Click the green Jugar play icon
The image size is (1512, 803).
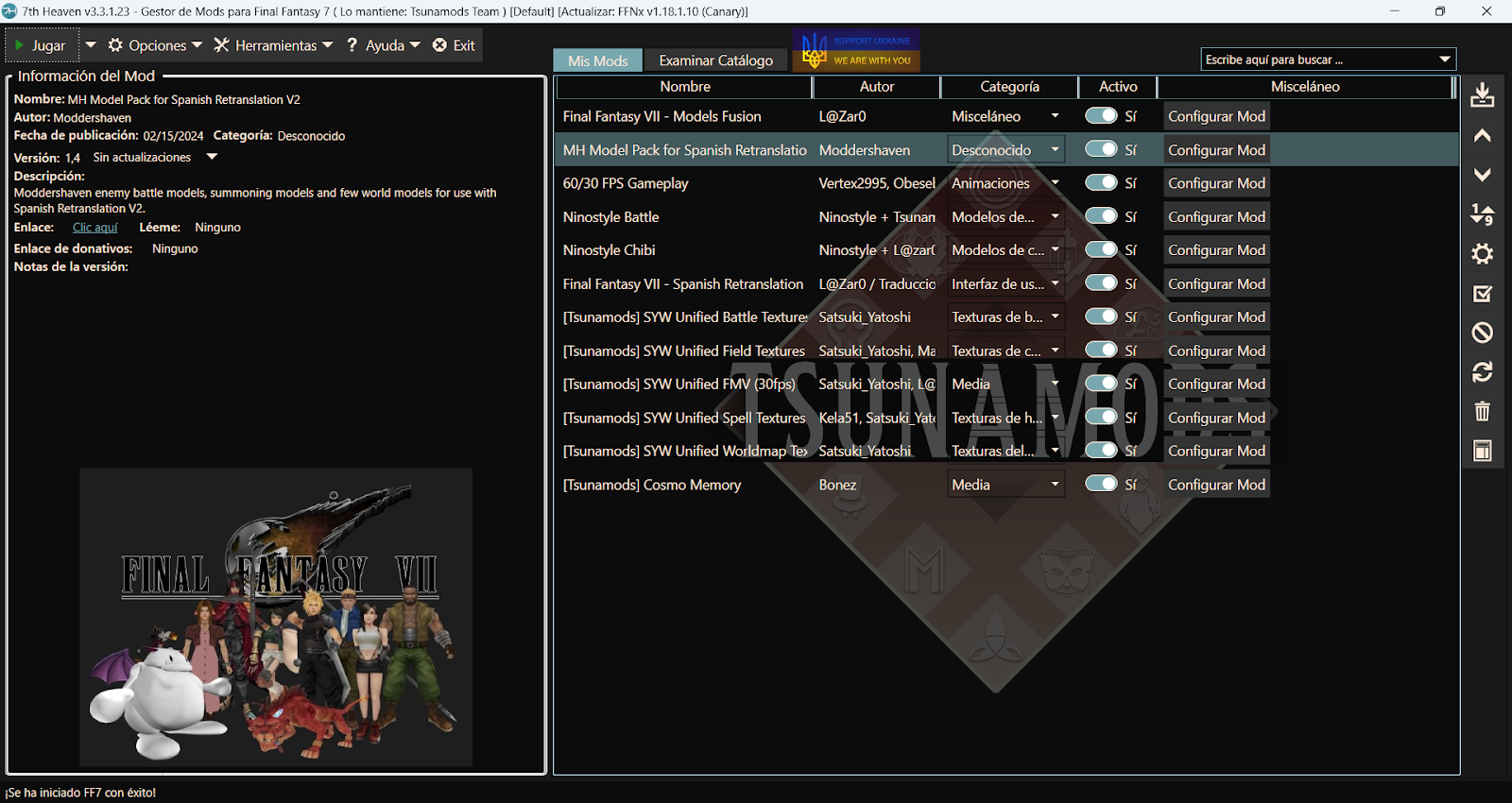(19, 45)
